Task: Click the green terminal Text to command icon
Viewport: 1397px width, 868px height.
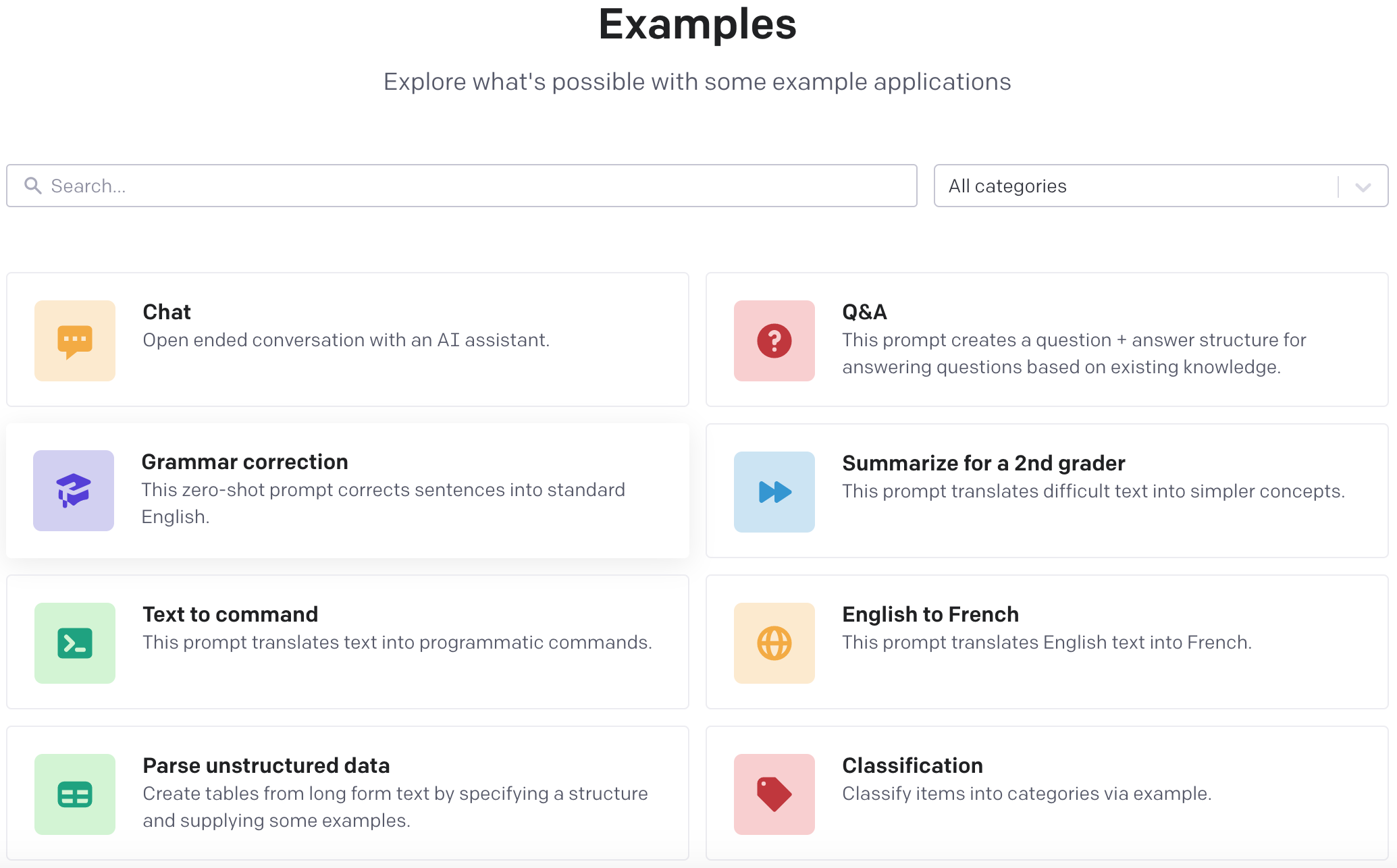Action: (75, 643)
